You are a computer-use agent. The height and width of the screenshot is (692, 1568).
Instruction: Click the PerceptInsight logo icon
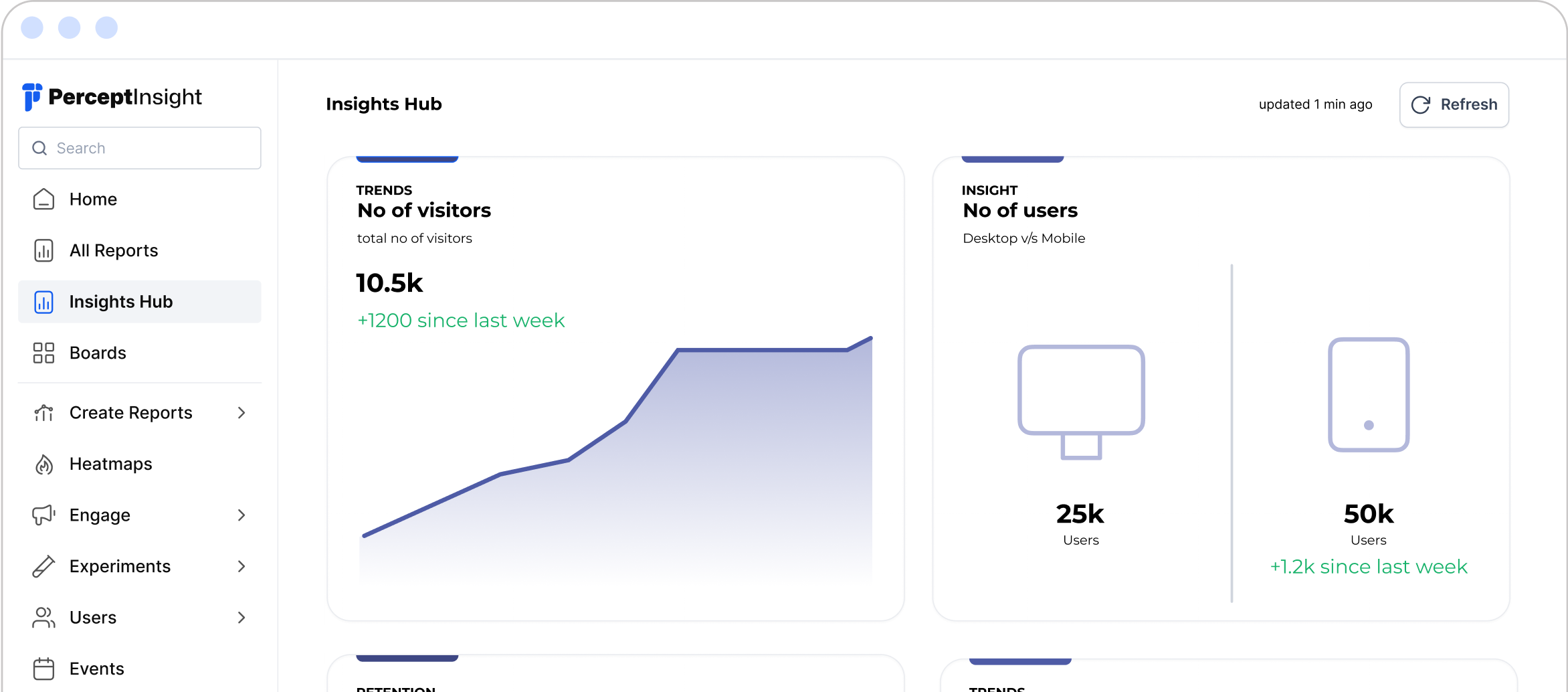point(31,97)
